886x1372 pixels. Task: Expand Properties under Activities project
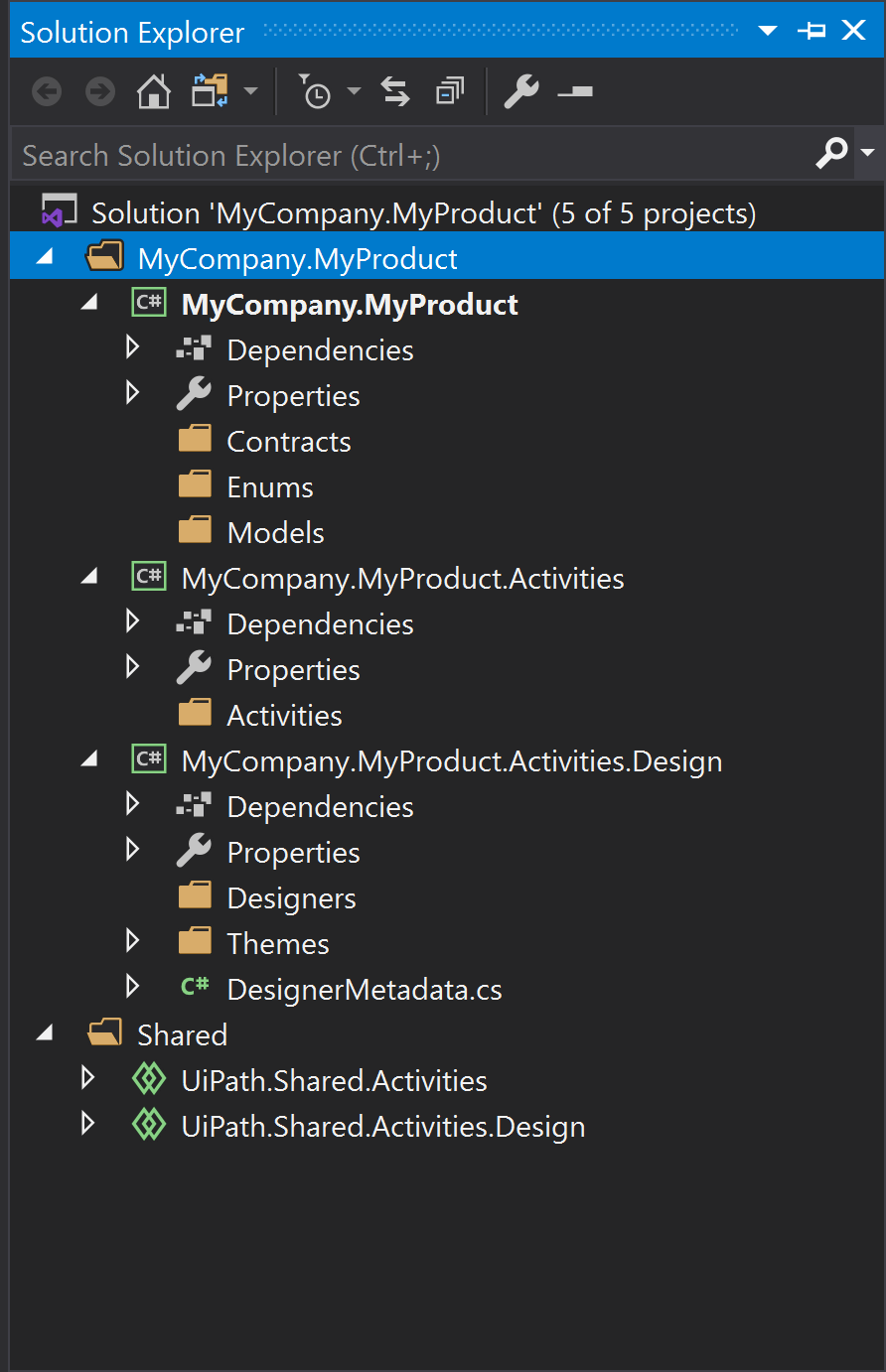(133, 667)
